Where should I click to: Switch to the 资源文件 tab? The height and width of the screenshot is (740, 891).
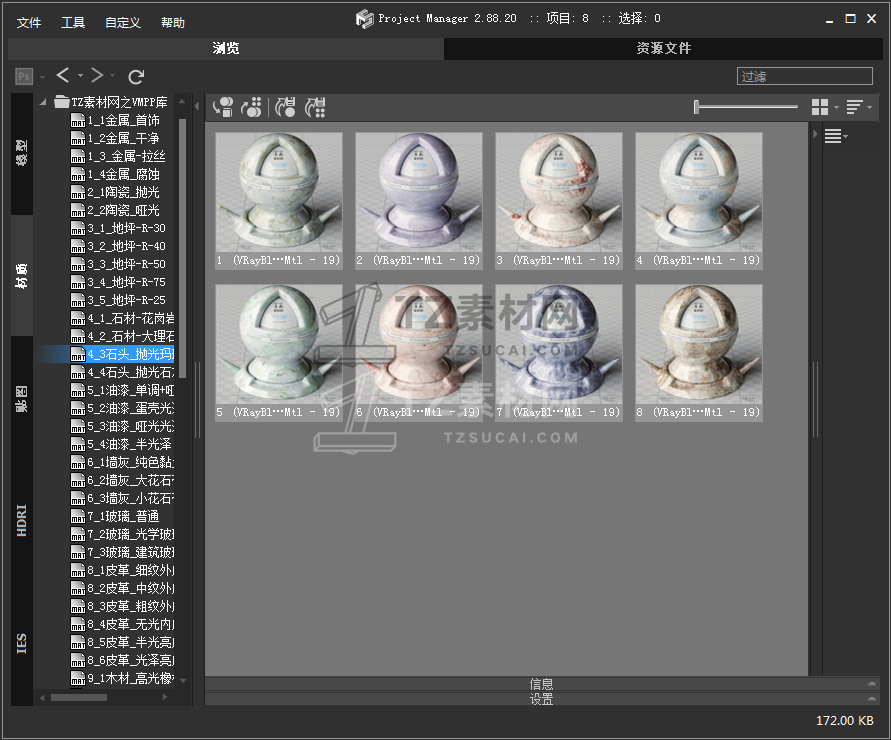click(x=663, y=48)
